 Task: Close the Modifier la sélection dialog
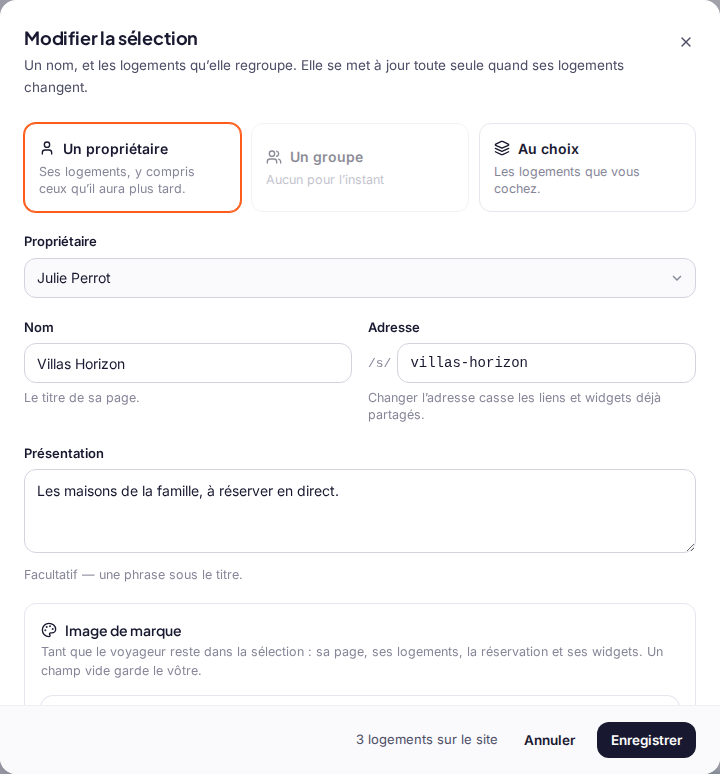[685, 42]
